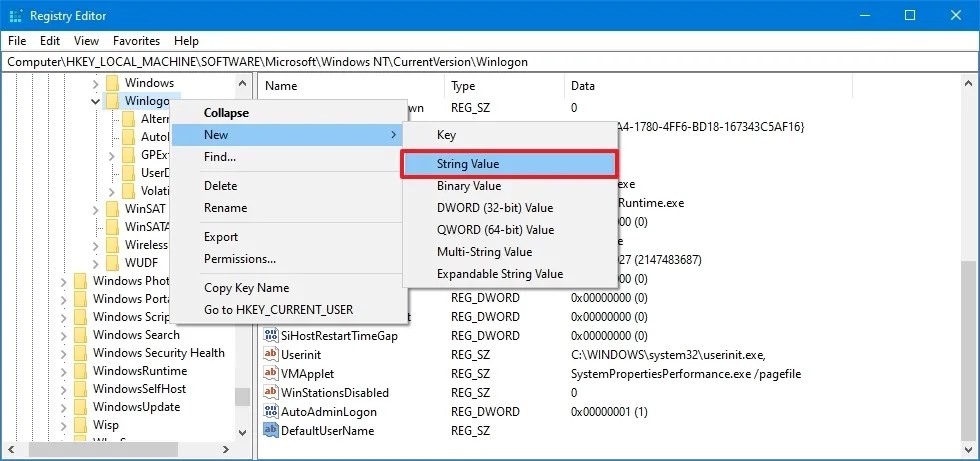Click tree horizontal scroll right arrow
This screenshot has height=461, width=980.
tap(226, 449)
